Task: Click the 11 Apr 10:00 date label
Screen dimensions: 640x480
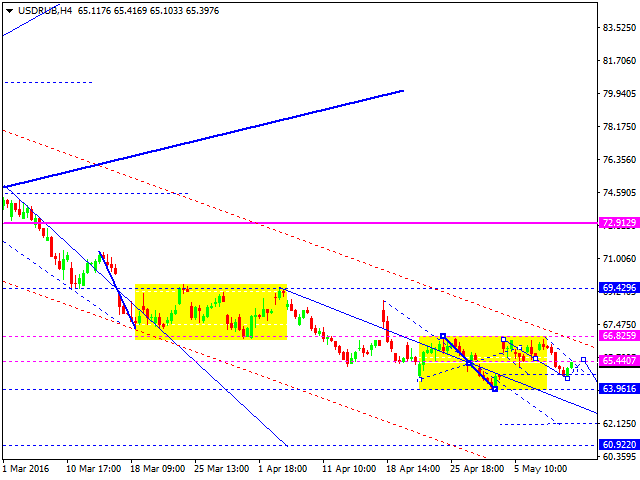Action: point(349,469)
